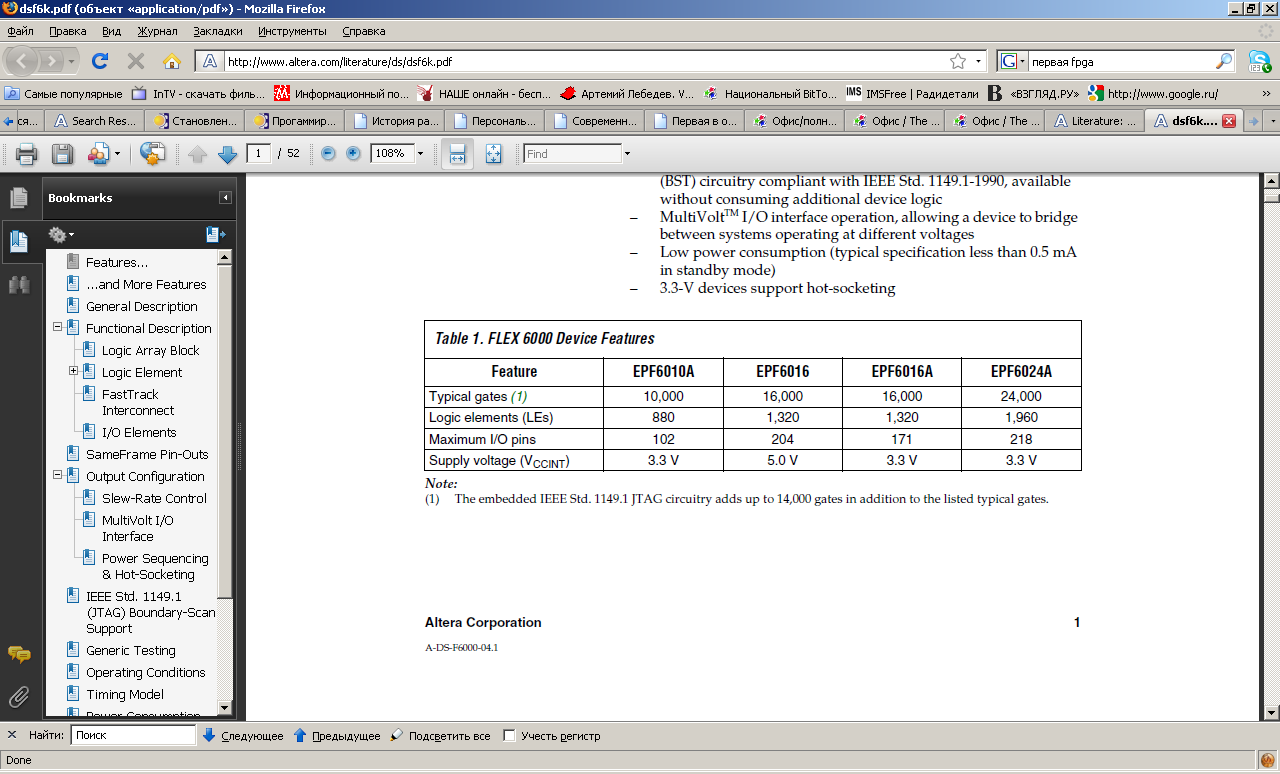Open the Справка menu

click(363, 31)
